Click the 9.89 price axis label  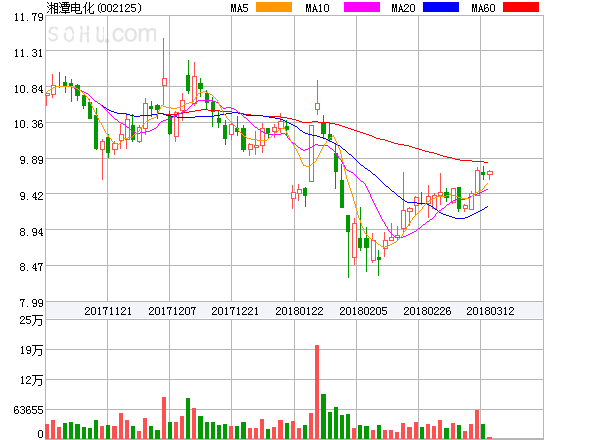click(x=31, y=160)
